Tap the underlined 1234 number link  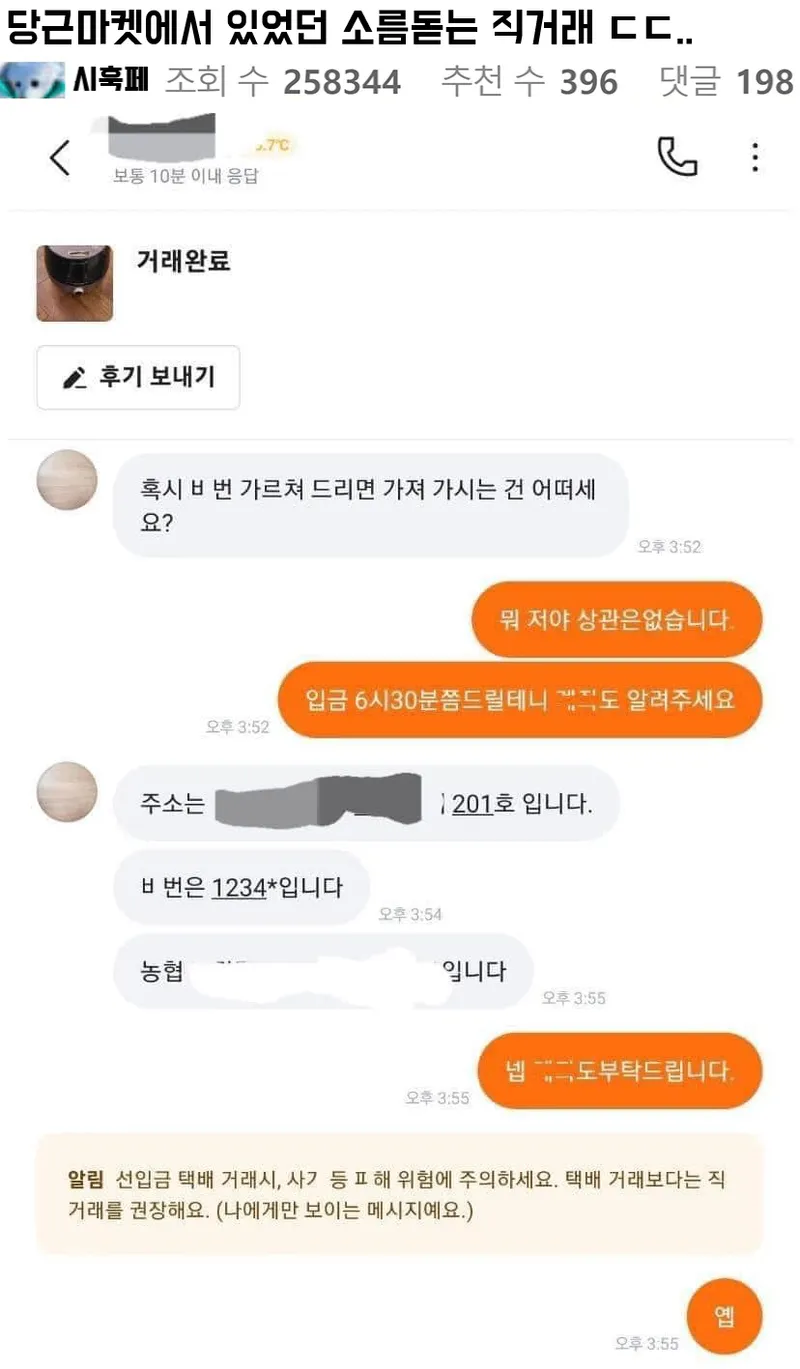239,887
